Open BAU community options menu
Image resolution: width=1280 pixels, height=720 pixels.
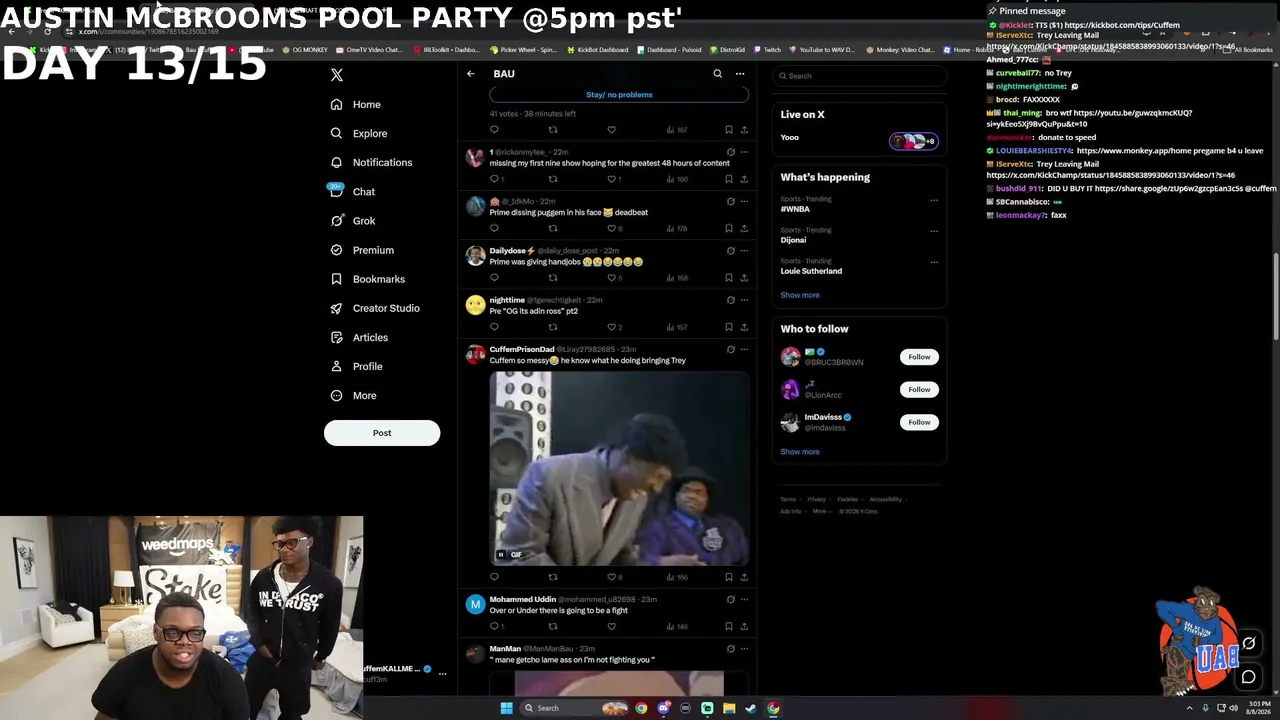coord(740,74)
